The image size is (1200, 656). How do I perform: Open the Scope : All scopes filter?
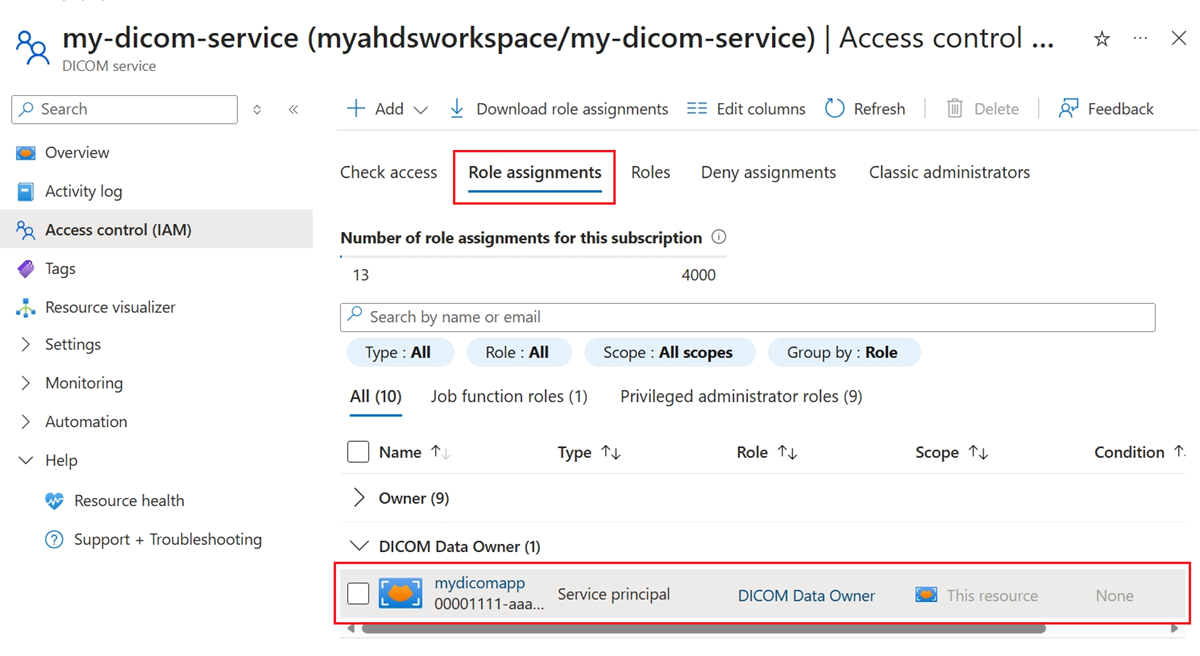pyautogui.click(x=668, y=352)
